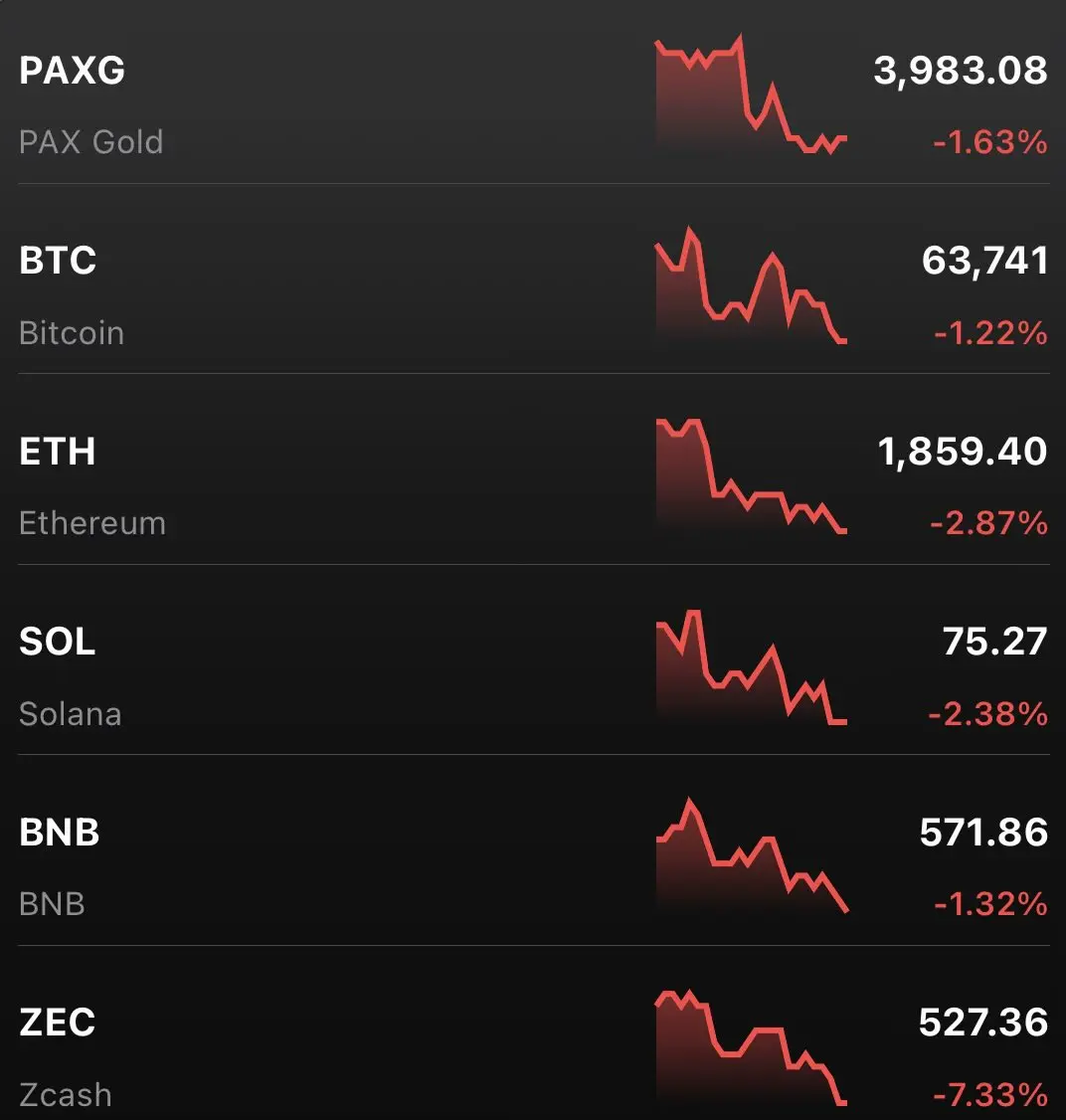This screenshot has height=1120, width=1066.
Task: Select the PAXG price 3,983.08
Action: pyautogui.click(x=961, y=70)
